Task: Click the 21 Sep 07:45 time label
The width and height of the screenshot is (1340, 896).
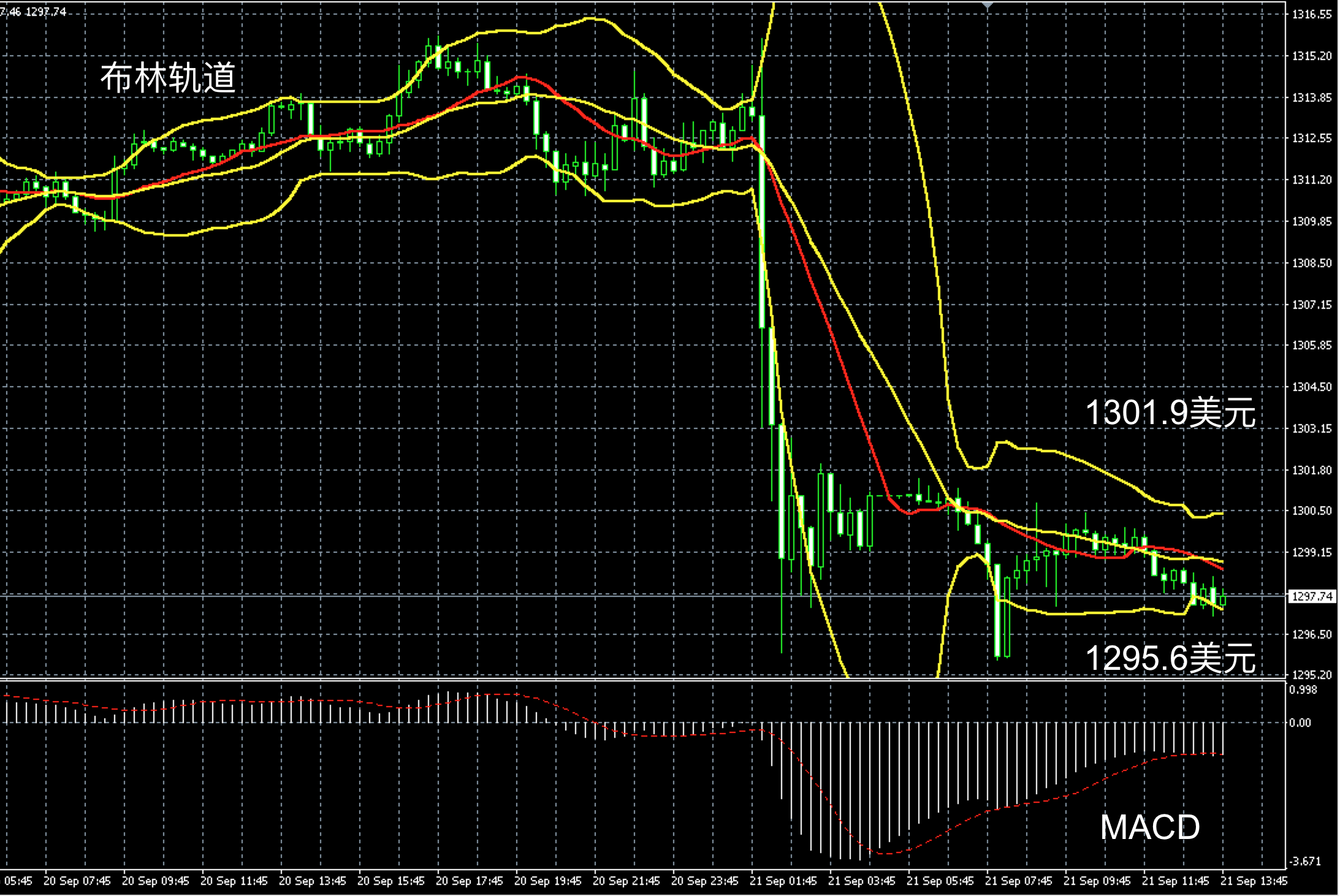Action: click(x=1019, y=881)
